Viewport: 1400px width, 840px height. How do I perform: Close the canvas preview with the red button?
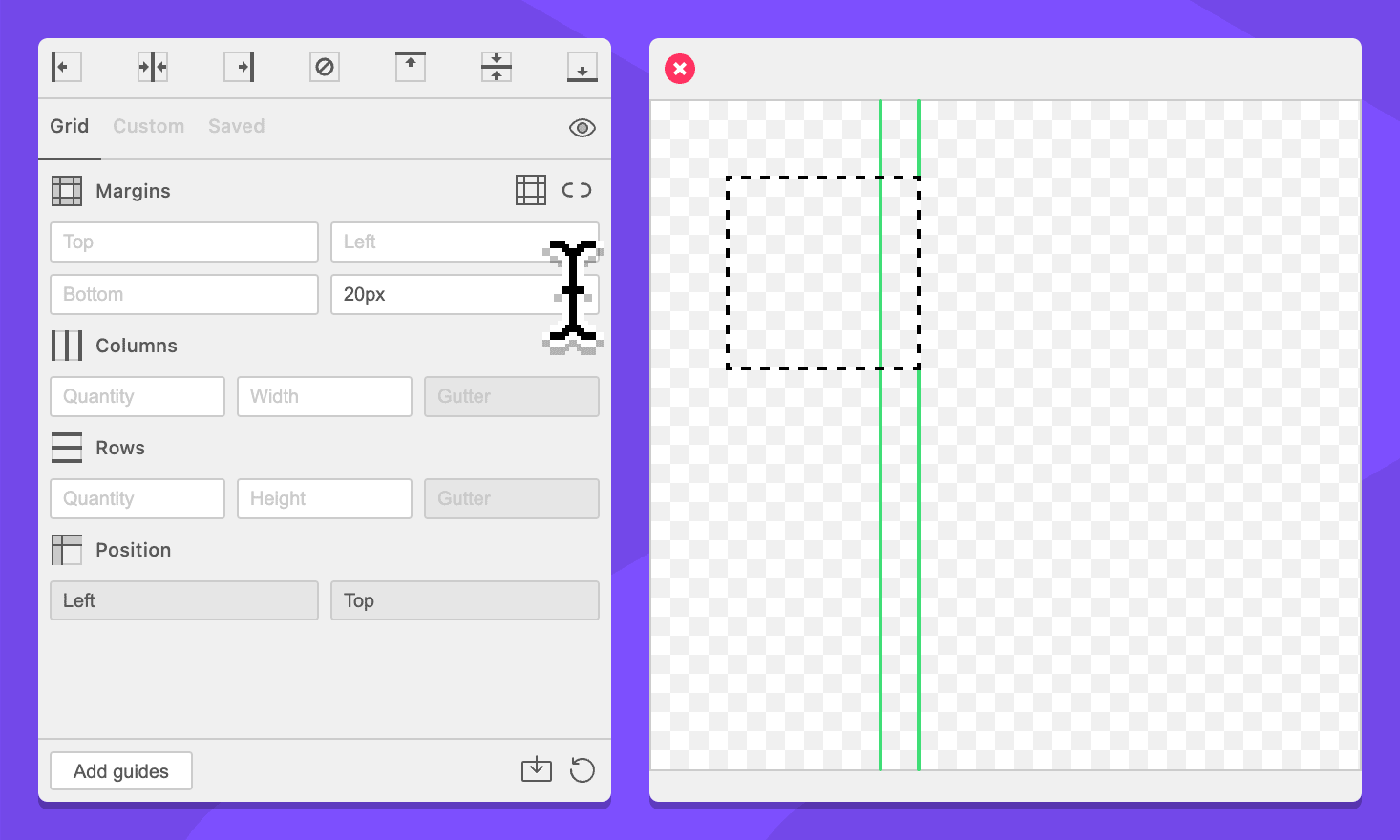coord(680,69)
